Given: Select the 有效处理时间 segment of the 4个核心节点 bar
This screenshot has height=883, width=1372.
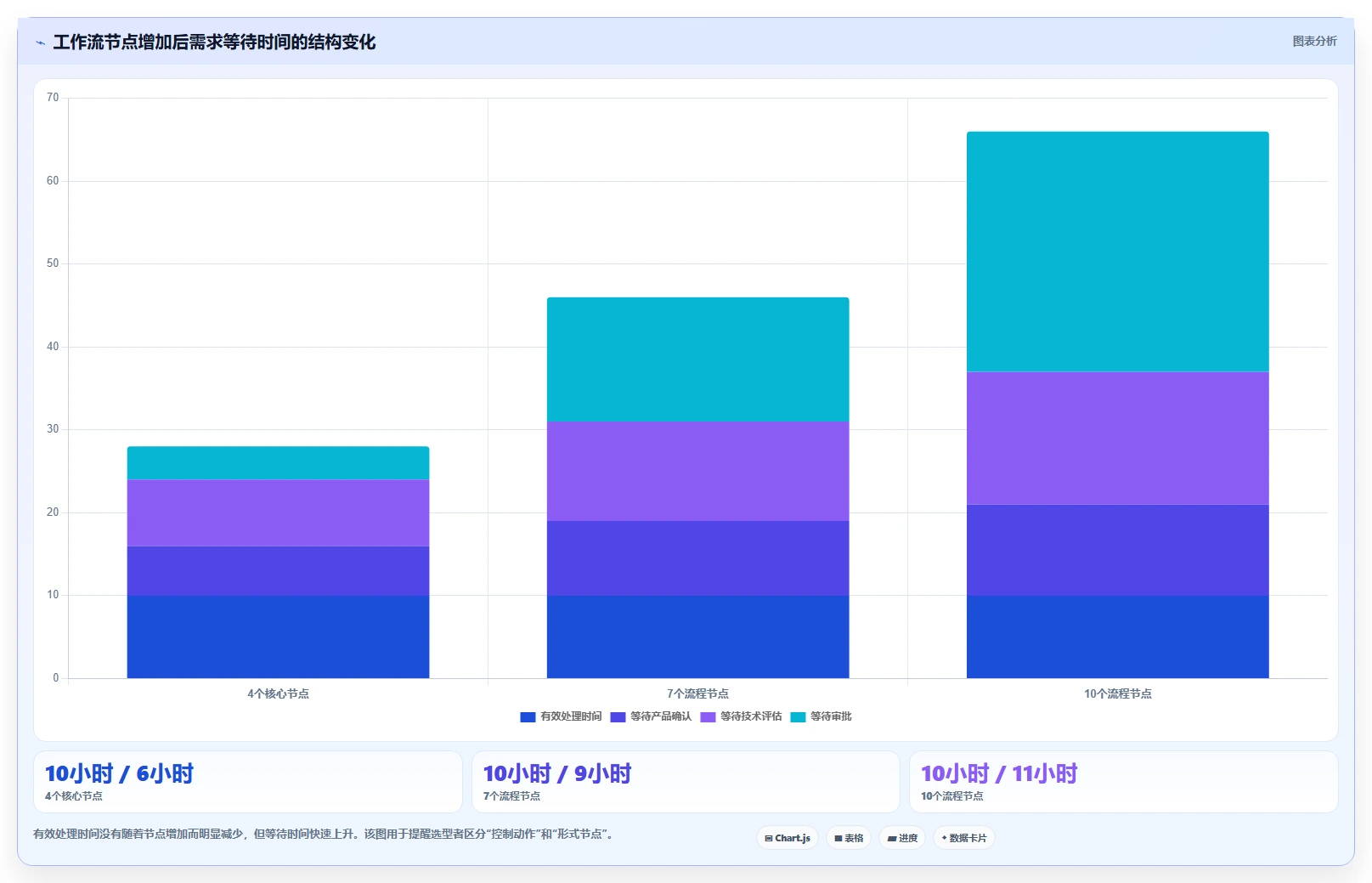Looking at the screenshot, I should pyautogui.click(x=278, y=637).
